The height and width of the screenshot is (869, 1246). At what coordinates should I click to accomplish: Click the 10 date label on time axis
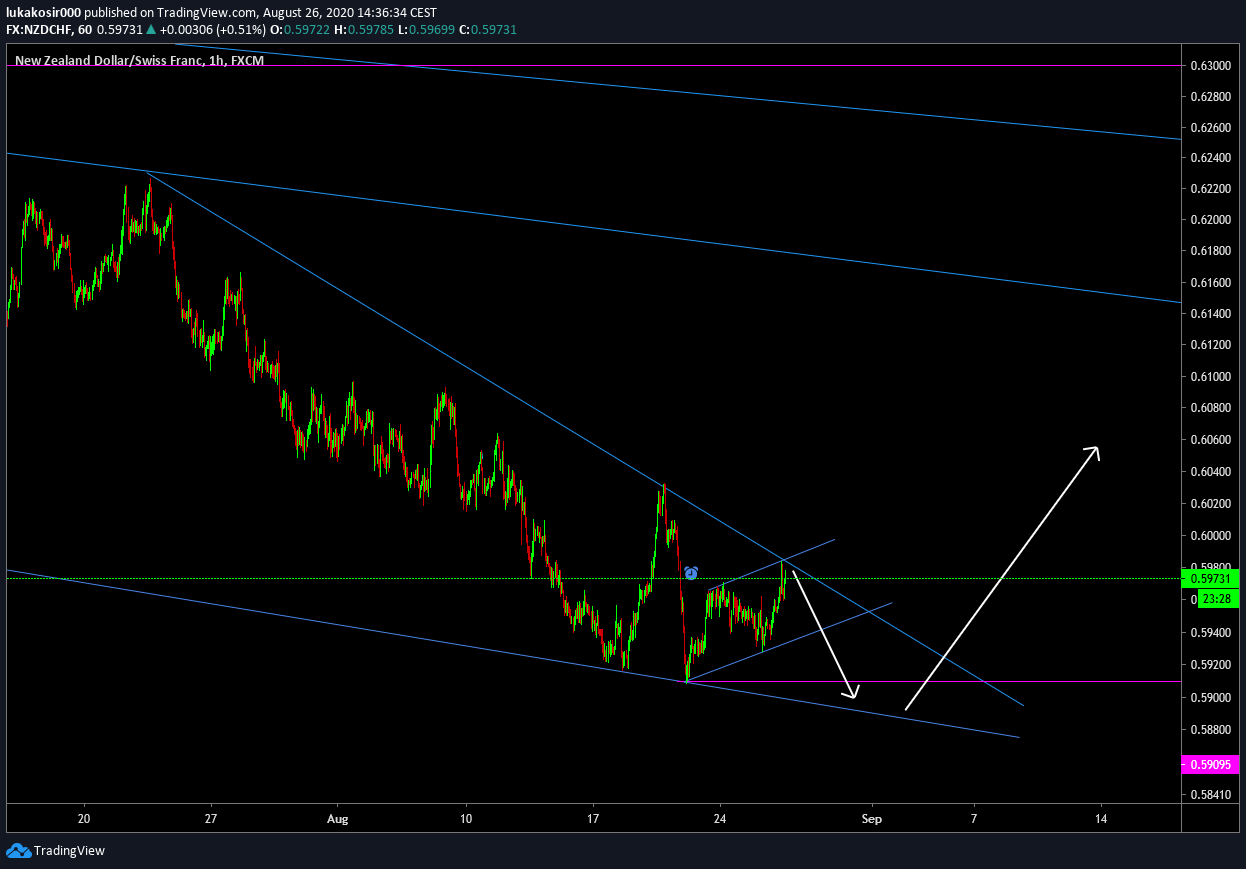(x=466, y=817)
